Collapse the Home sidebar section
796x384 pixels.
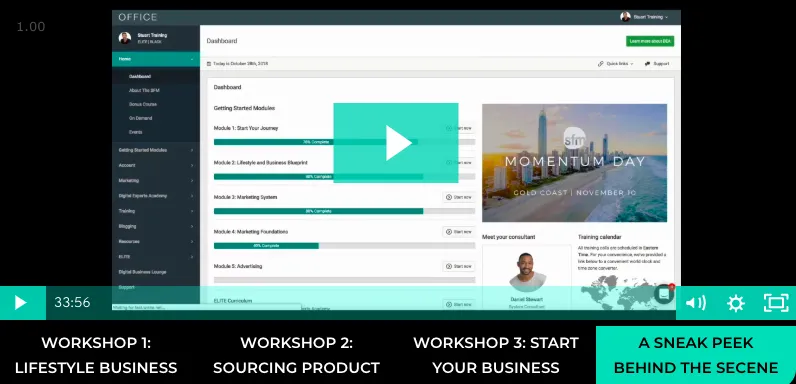pyautogui.click(x=156, y=59)
